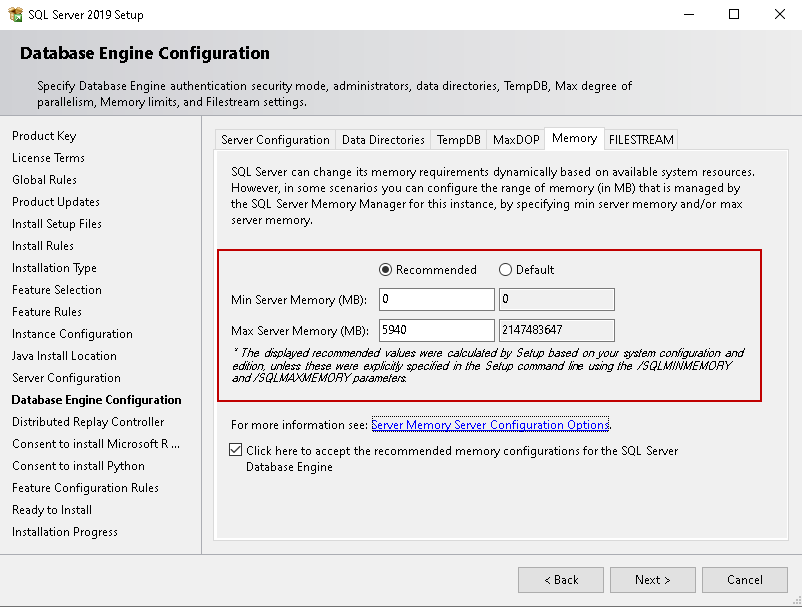Click default Max Server Memory field 2147483647
The image size is (802, 607).
coord(556,330)
